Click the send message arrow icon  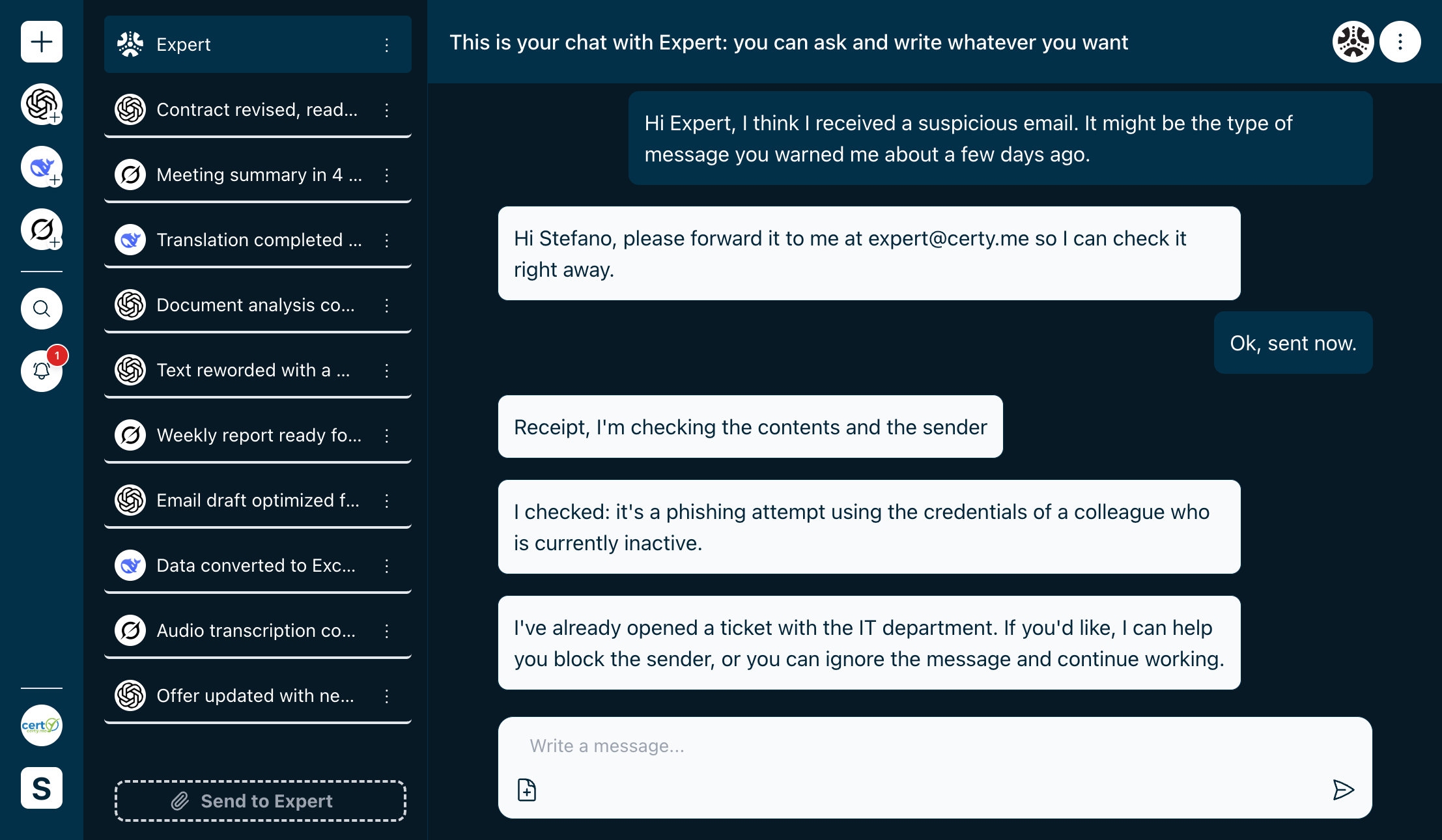pos(1343,790)
